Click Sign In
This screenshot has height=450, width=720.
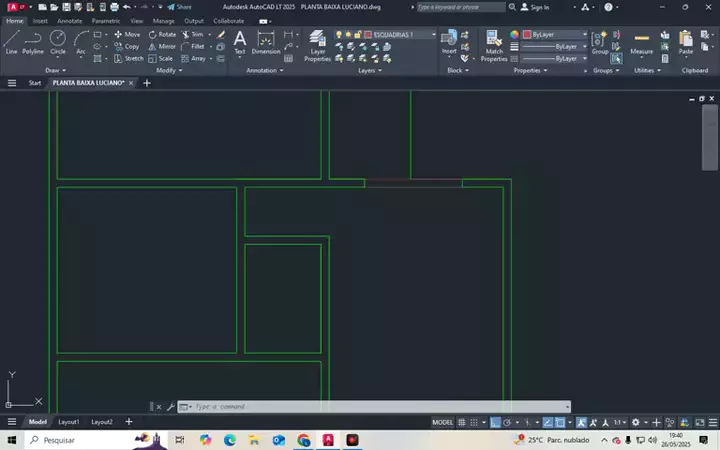[x=539, y=7]
